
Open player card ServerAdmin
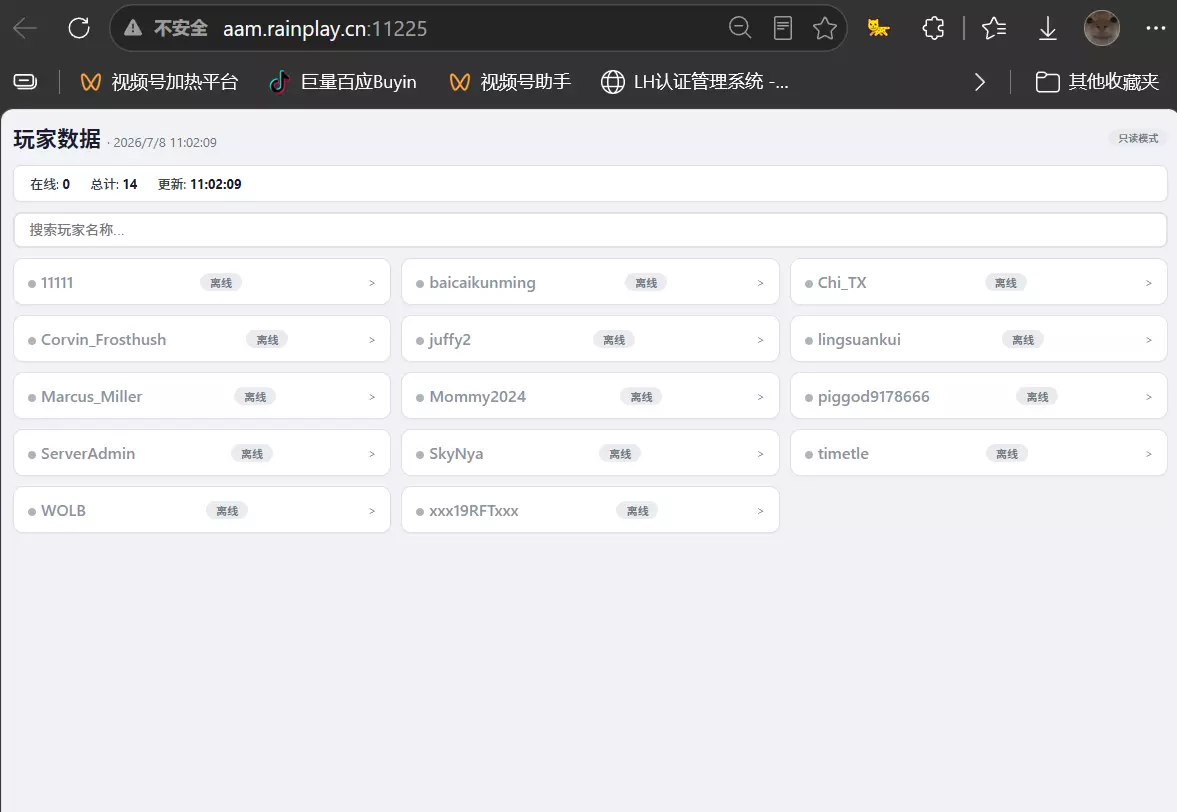pos(202,453)
